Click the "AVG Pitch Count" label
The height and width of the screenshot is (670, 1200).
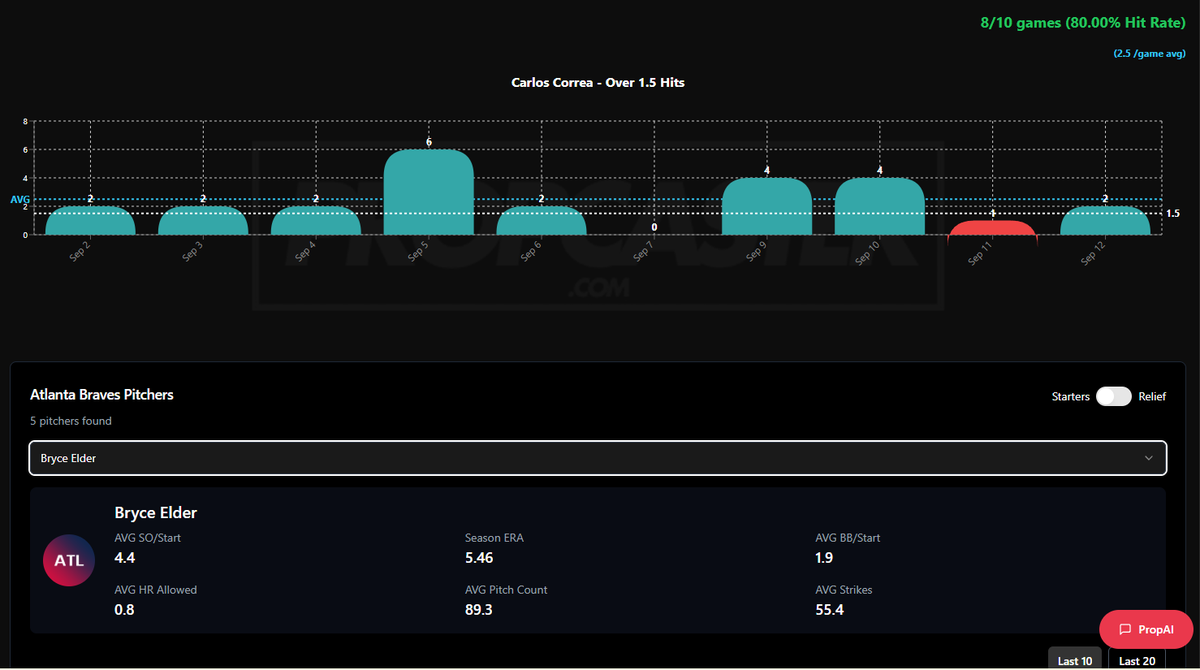[x=506, y=590]
